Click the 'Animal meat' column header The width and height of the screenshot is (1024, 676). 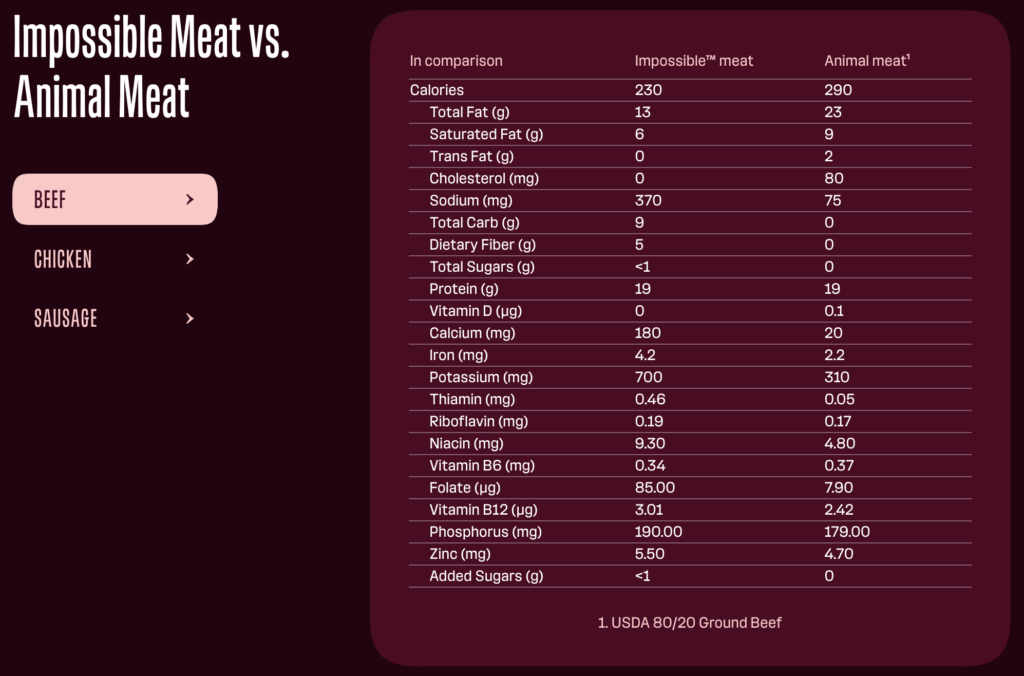coord(866,61)
